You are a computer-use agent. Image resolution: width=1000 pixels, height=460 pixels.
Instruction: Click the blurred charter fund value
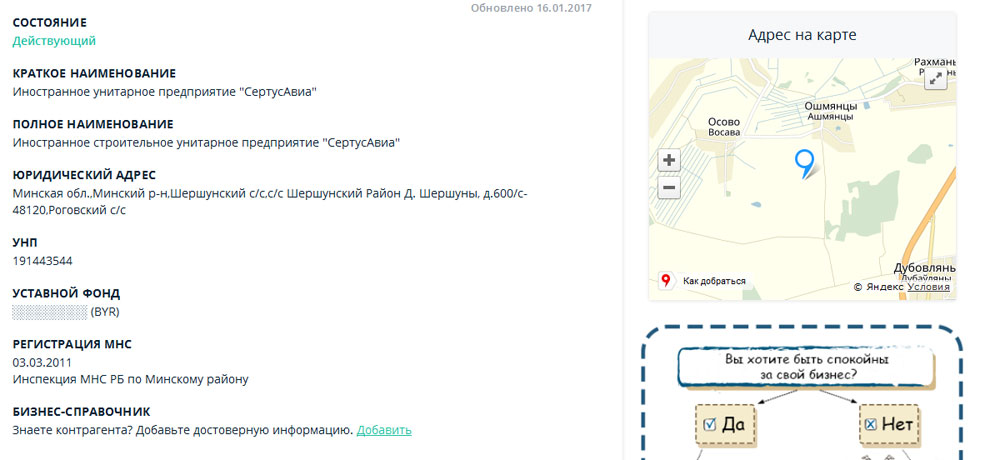coord(50,312)
